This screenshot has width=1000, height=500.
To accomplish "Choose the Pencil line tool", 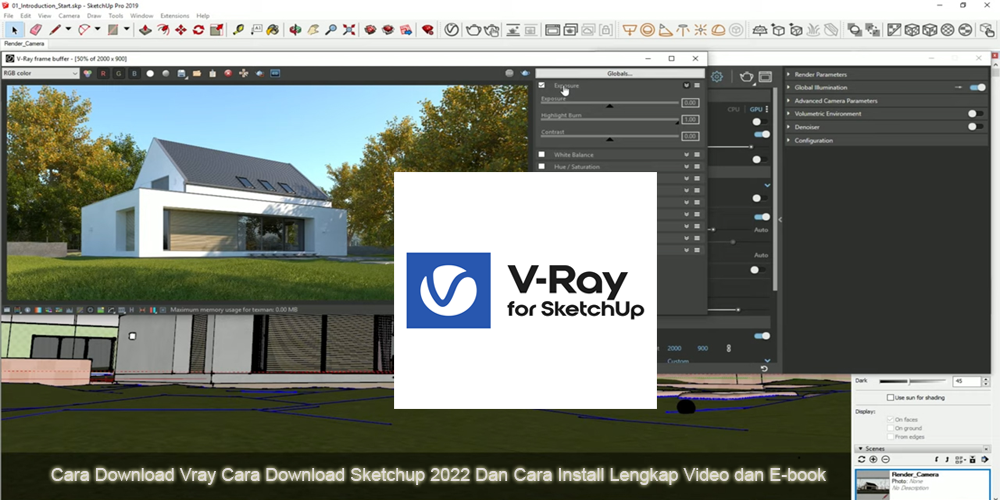I will coord(55,29).
